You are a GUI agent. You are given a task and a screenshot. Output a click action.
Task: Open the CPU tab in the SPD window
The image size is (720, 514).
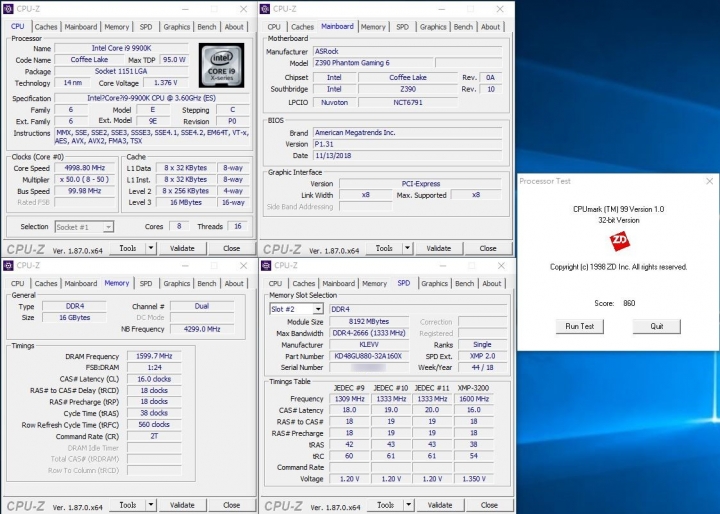pyautogui.click(x=275, y=283)
